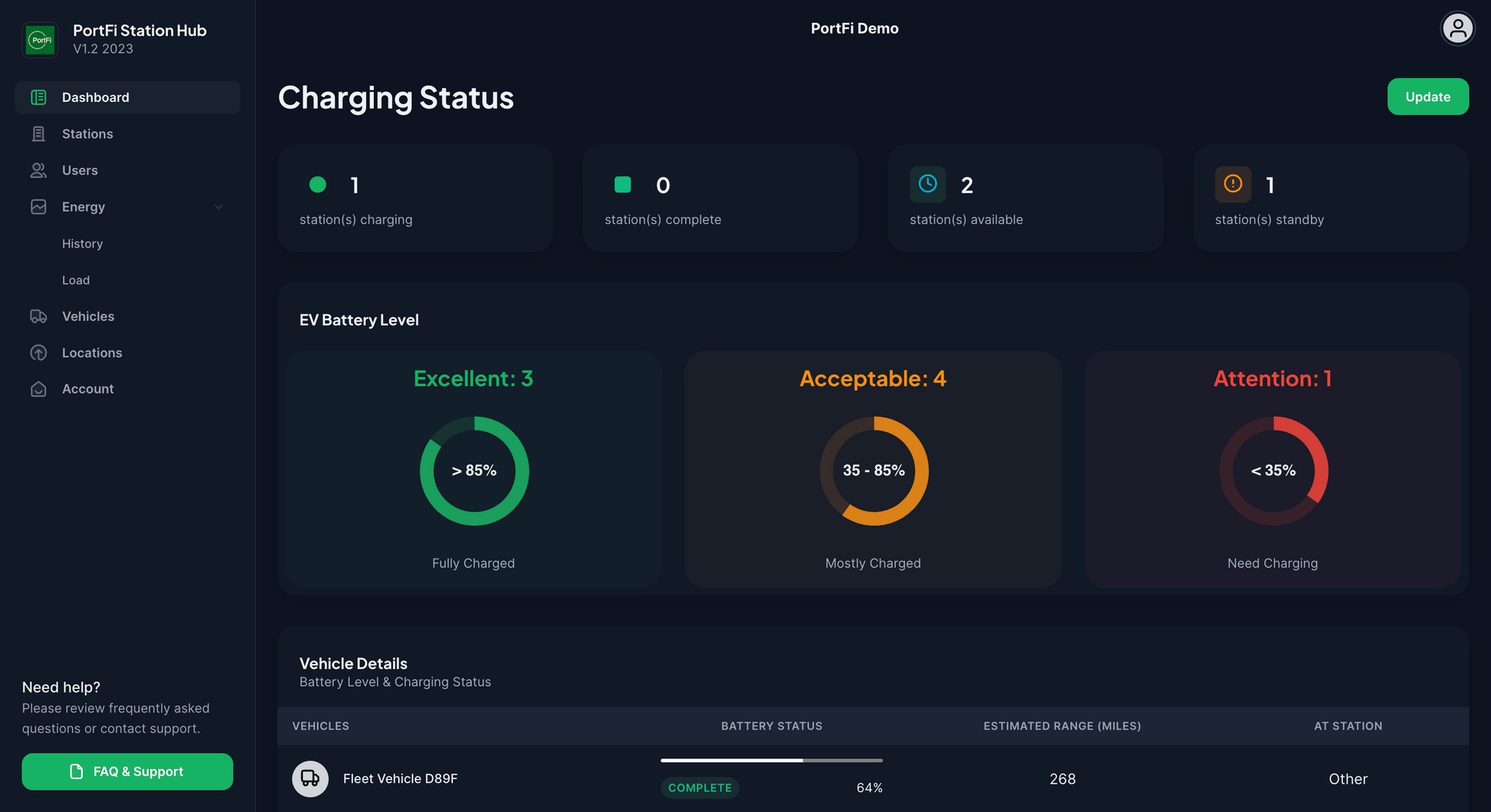Click the Fleet Vehicle D89F battery progress bar
Screen dimensions: 1491x812
pyautogui.click(x=771, y=761)
